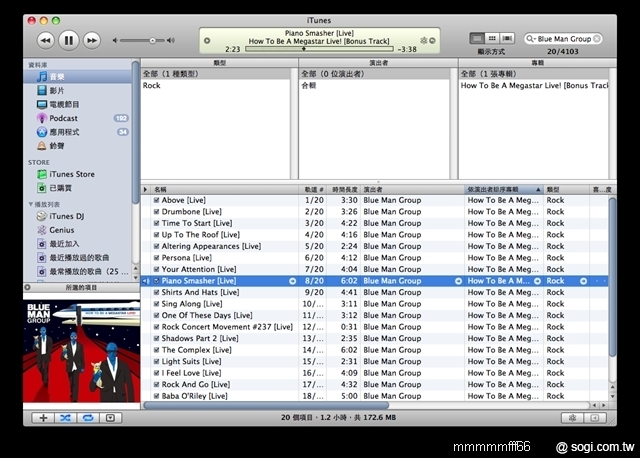
Task: Open iTunes DJ playlist
Action: tap(67, 215)
